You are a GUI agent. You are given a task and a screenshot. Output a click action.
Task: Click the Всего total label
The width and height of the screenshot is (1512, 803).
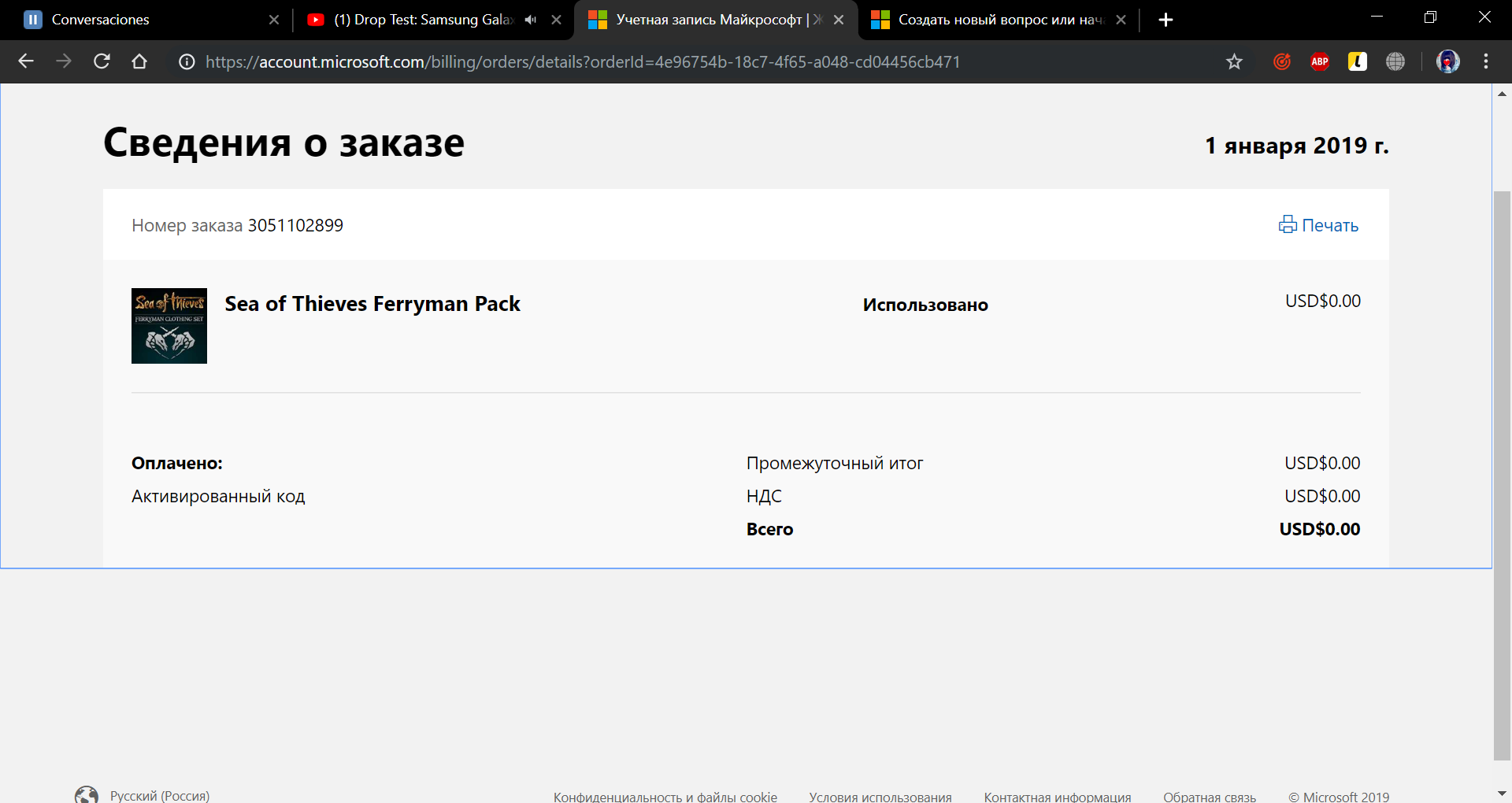(x=769, y=529)
